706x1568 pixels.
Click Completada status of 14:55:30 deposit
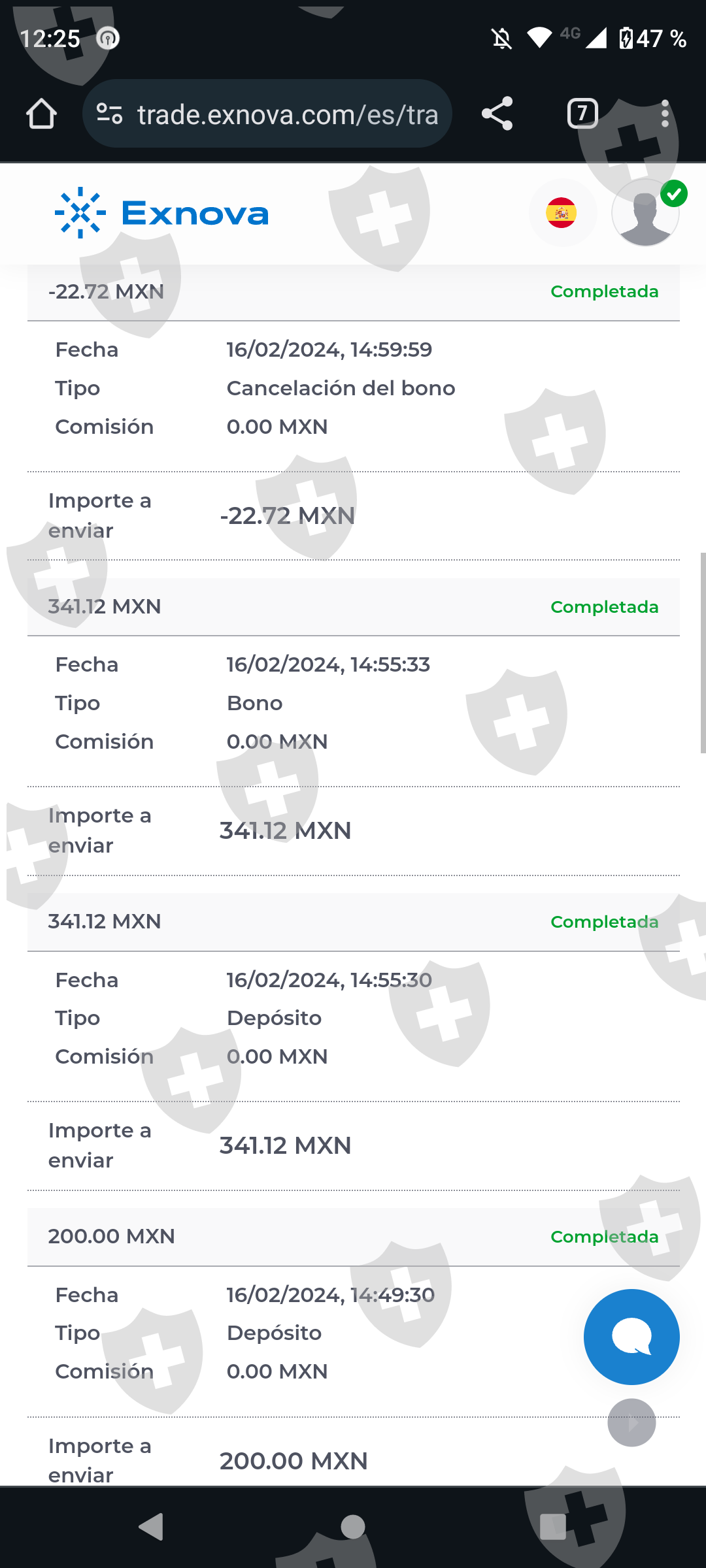(604, 922)
